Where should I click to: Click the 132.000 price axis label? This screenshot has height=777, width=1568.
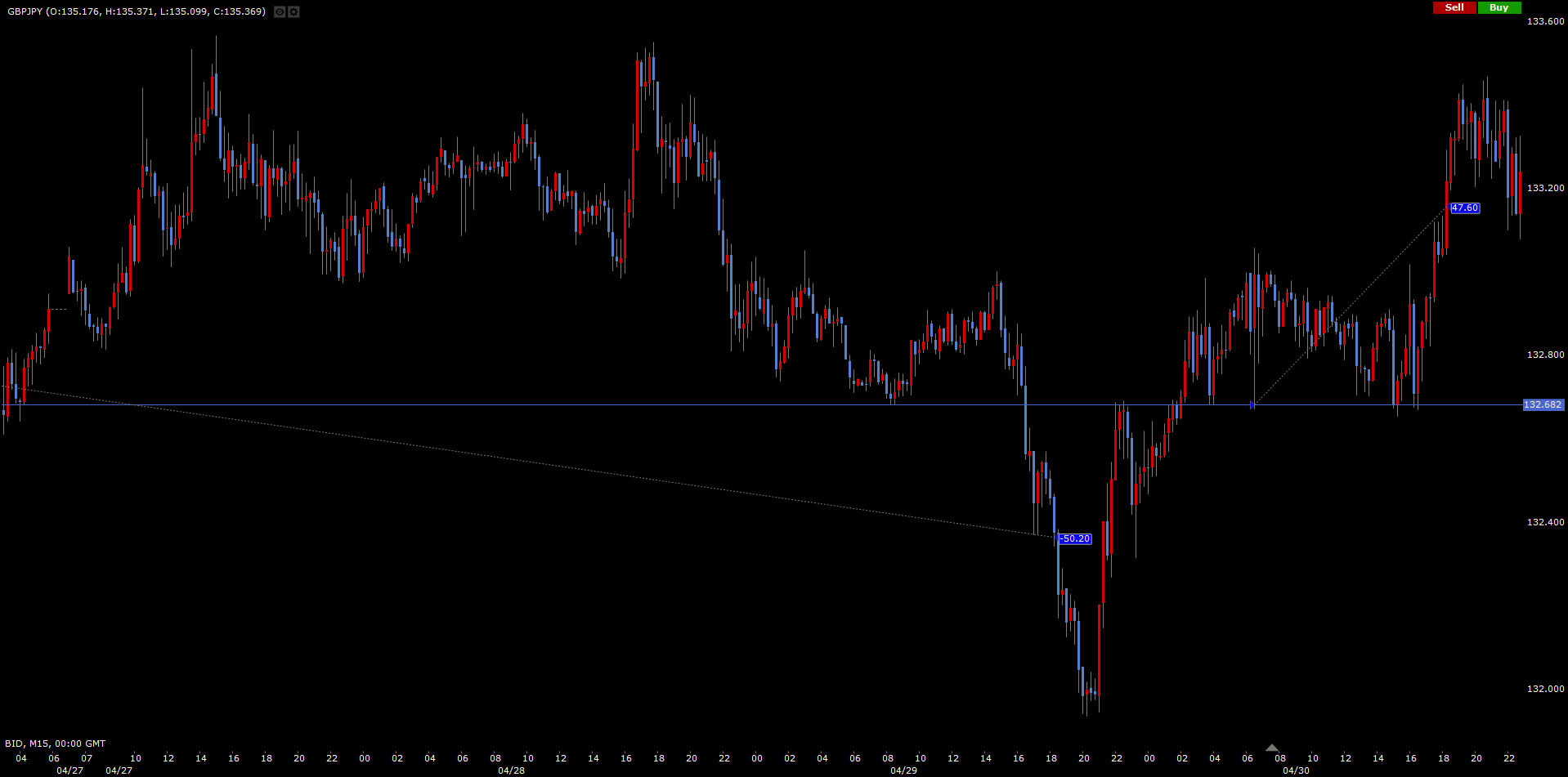[1545, 689]
